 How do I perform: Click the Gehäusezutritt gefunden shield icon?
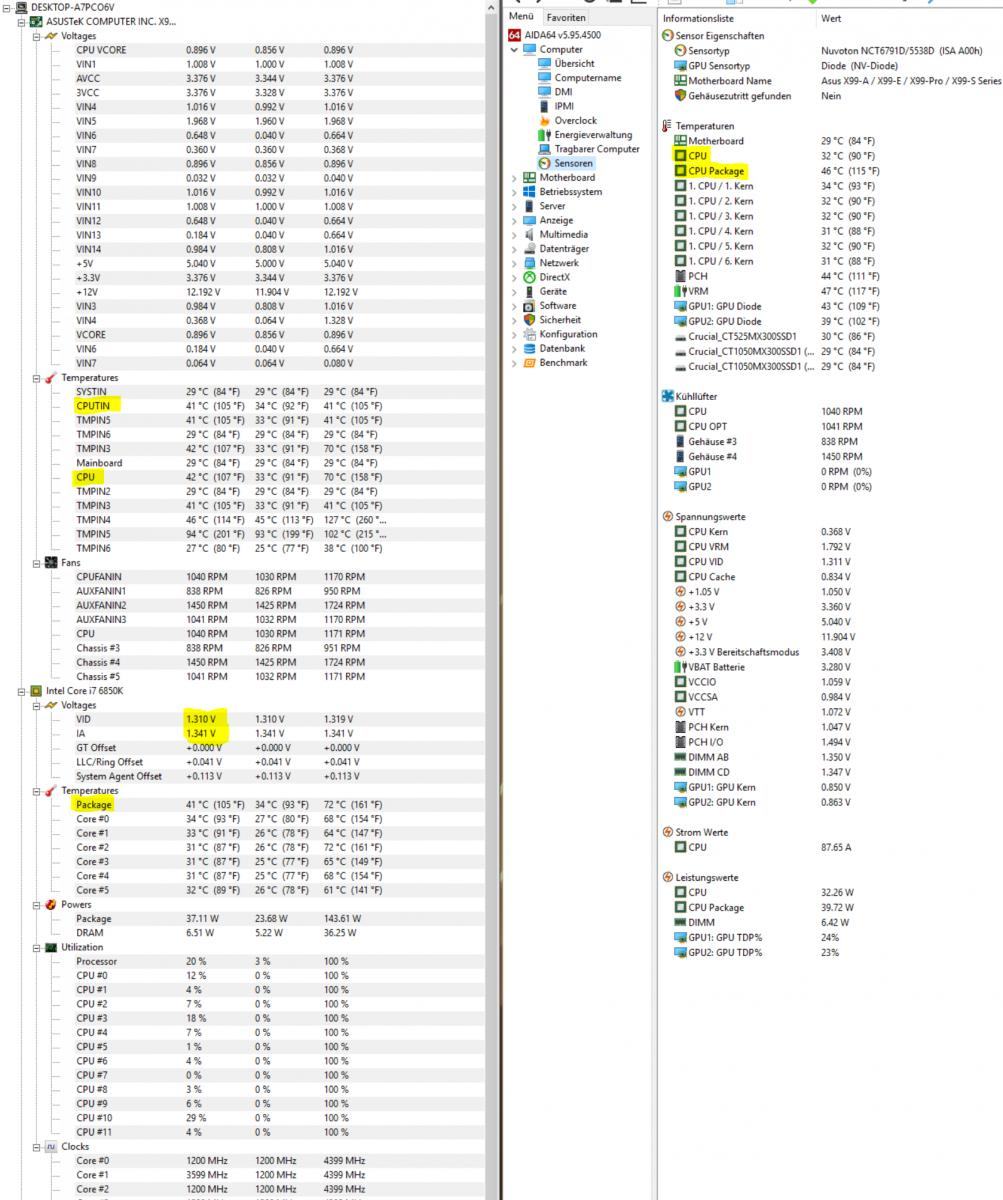pyautogui.click(x=681, y=96)
